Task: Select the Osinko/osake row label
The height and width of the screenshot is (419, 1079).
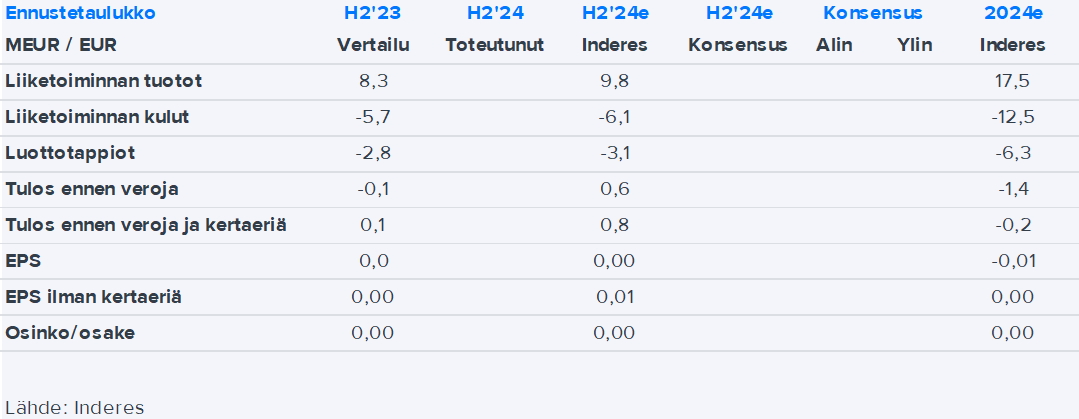Action: pyautogui.click(x=70, y=333)
